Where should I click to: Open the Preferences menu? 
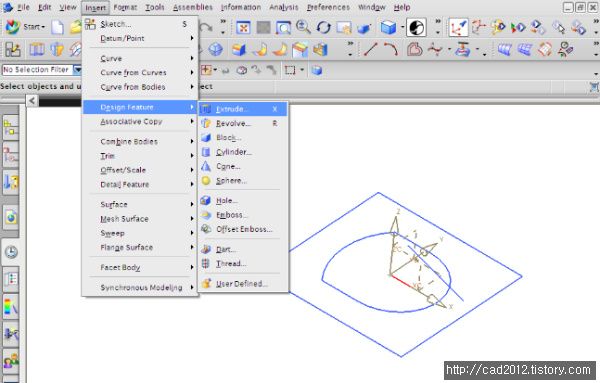[328, 7]
